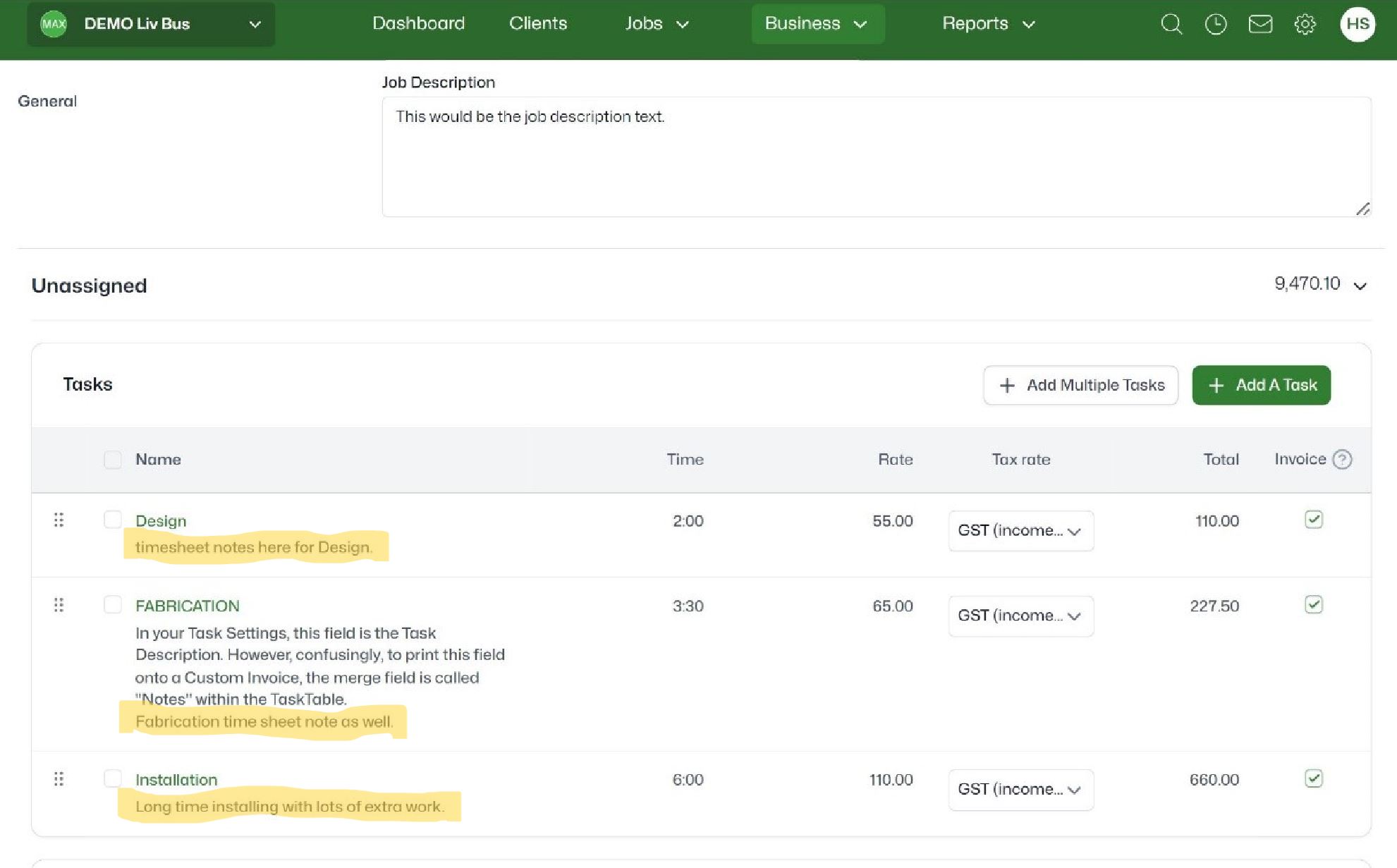Open the Business menu

coord(817,24)
